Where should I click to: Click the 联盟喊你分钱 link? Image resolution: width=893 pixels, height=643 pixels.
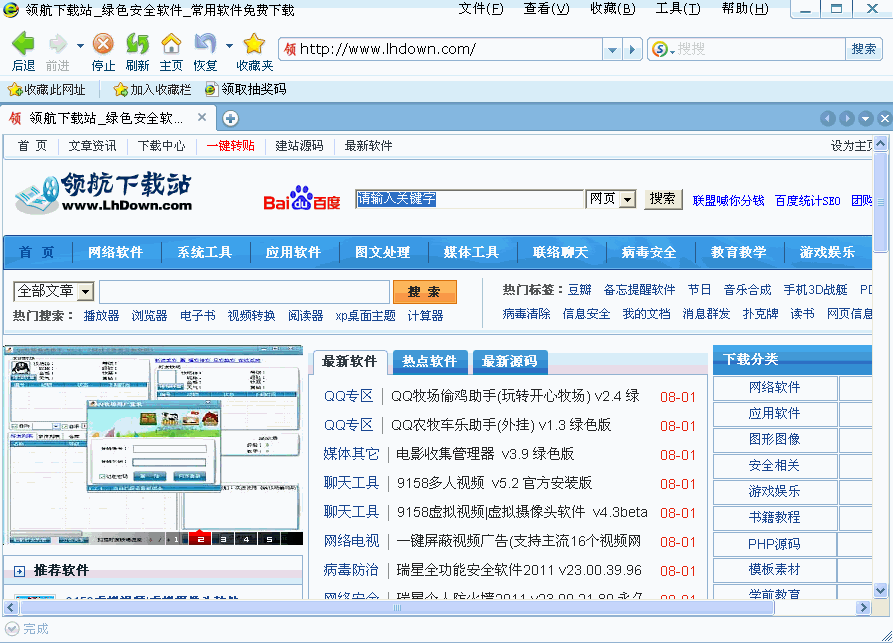click(728, 200)
